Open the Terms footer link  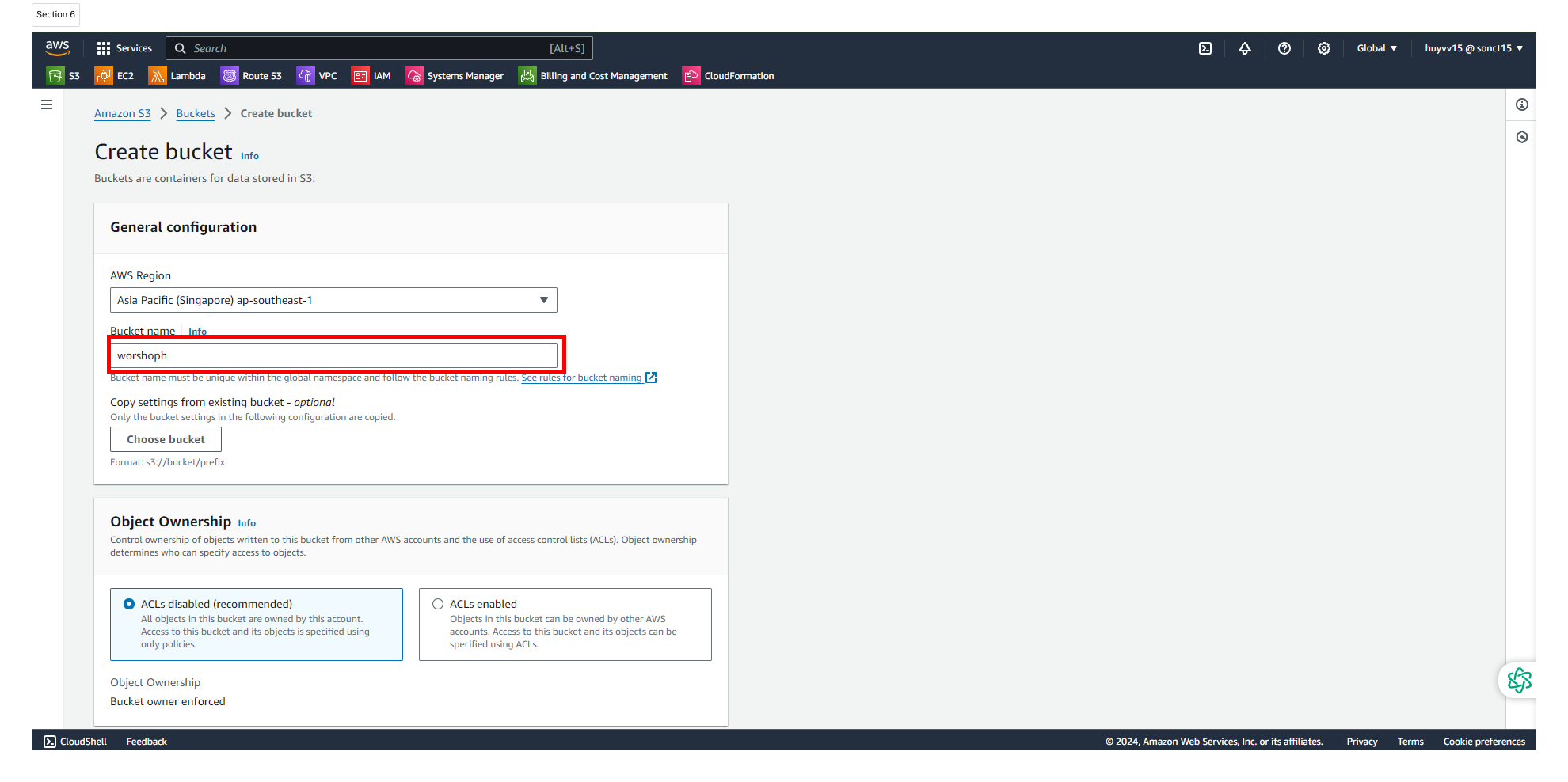pyautogui.click(x=1410, y=742)
